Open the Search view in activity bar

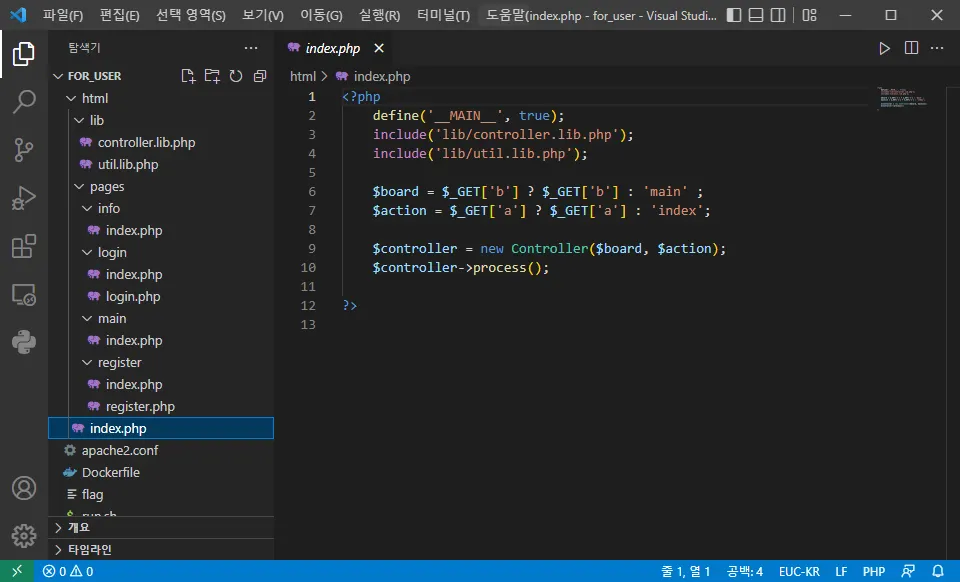[24, 102]
